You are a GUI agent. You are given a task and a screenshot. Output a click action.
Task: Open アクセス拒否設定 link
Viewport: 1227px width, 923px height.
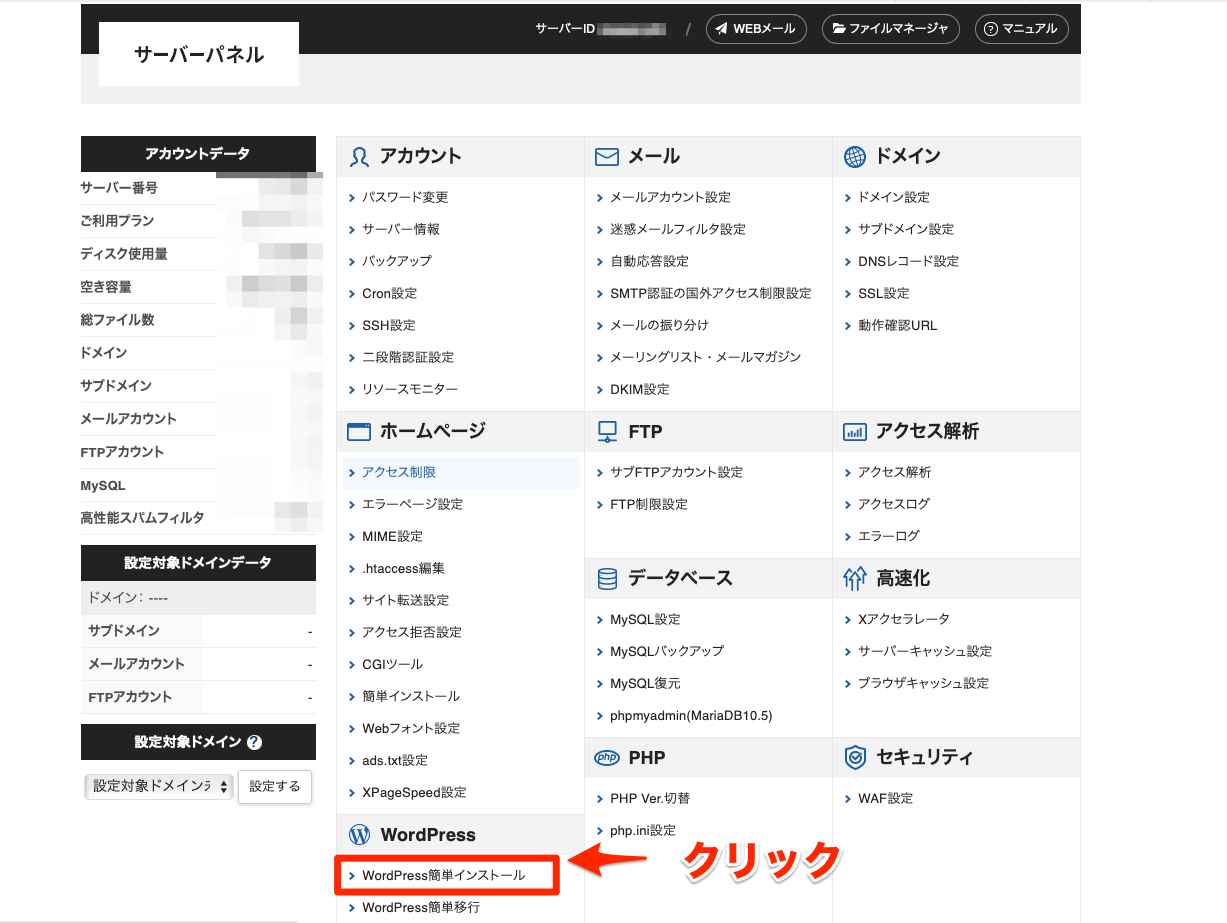click(412, 632)
